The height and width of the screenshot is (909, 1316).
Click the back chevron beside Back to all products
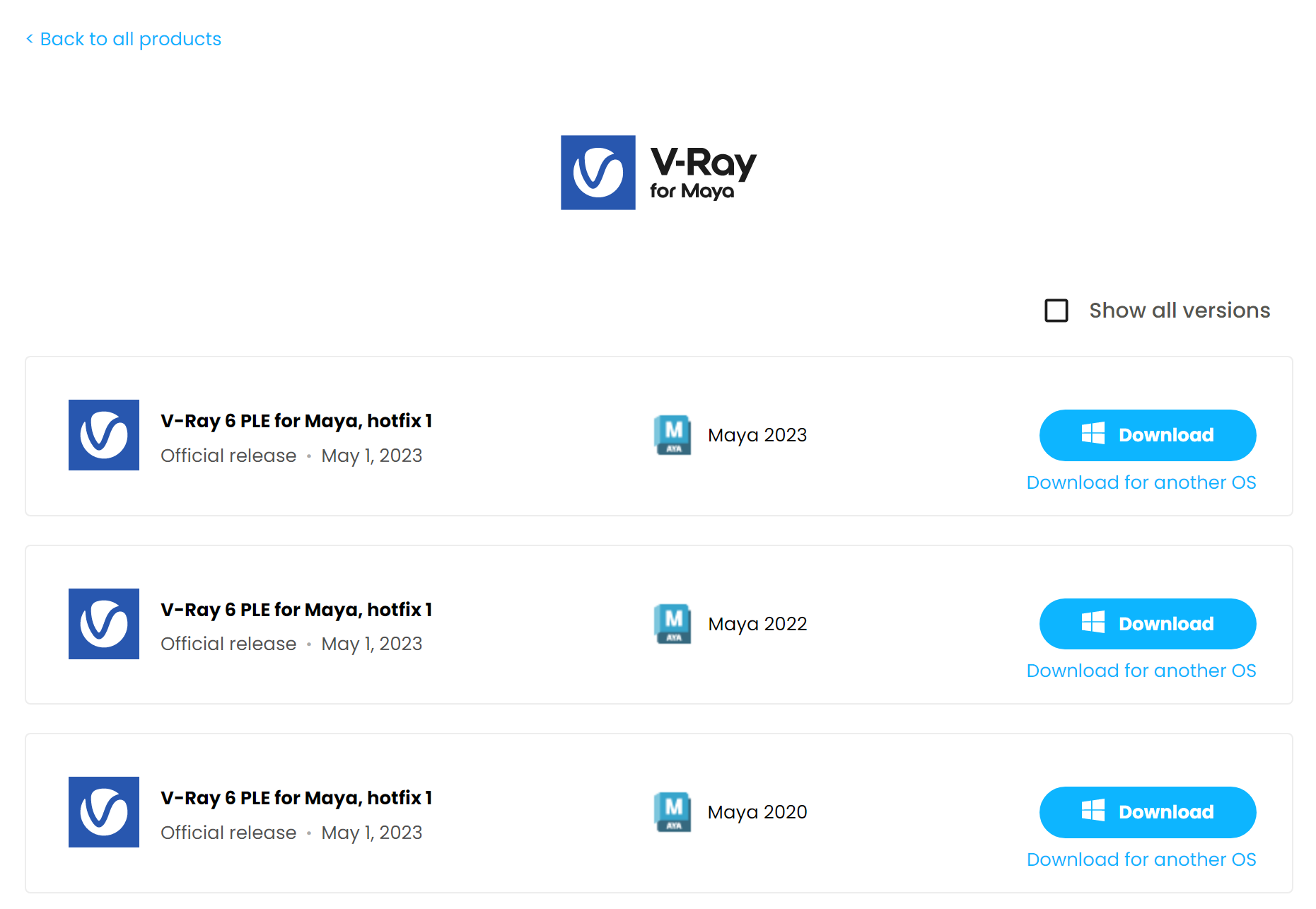click(30, 39)
